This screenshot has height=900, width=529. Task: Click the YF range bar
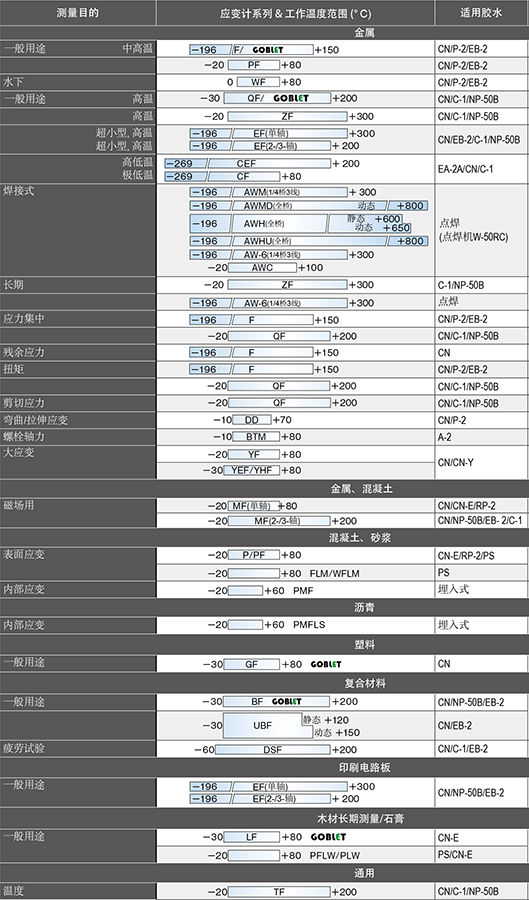(254, 454)
